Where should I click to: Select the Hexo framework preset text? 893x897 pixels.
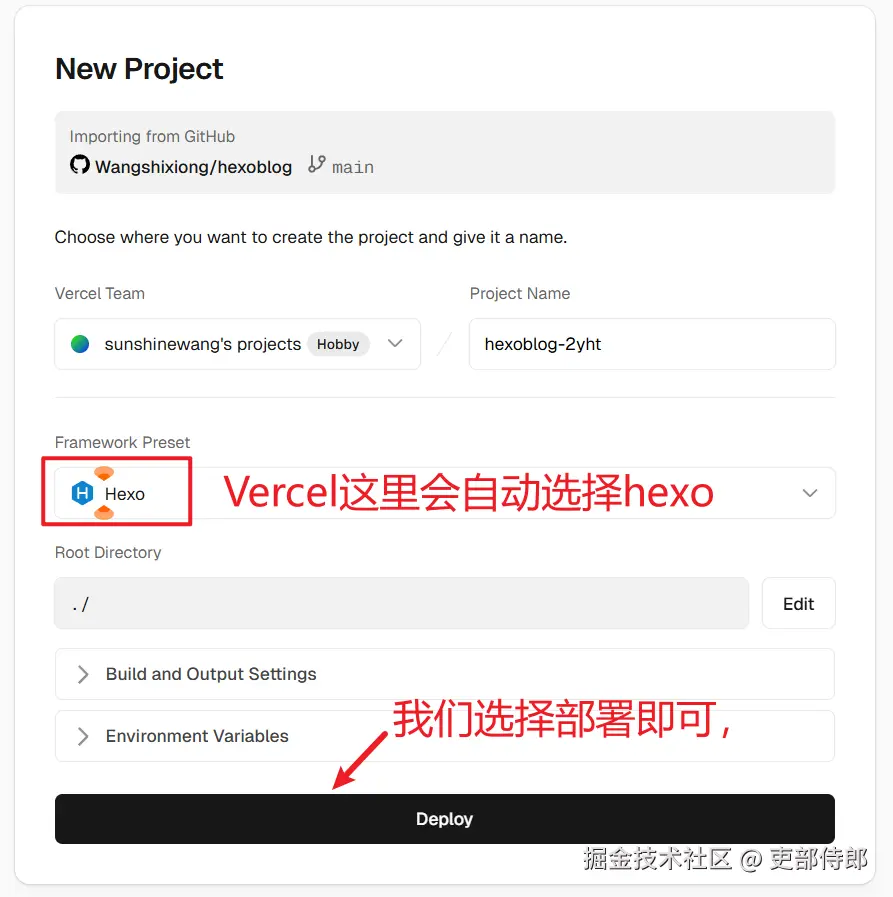point(125,494)
